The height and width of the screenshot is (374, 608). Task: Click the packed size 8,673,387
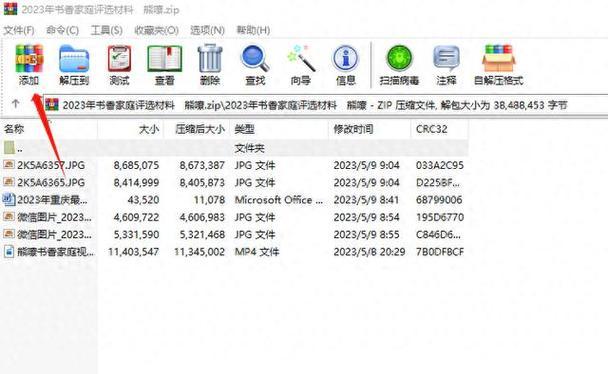[202, 165]
